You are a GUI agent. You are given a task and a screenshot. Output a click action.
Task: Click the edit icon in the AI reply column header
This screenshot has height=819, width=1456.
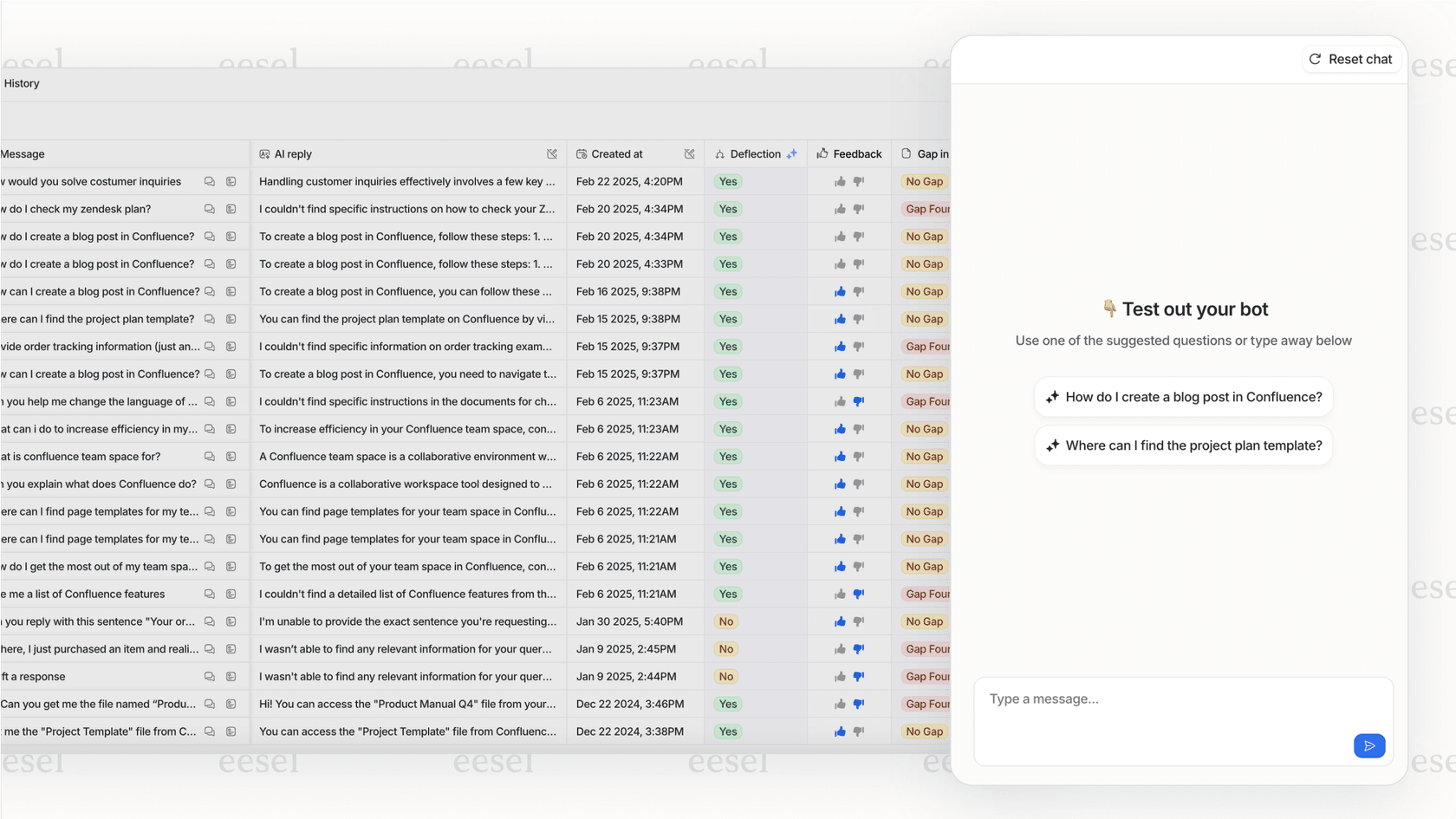[x=552, y=153]
